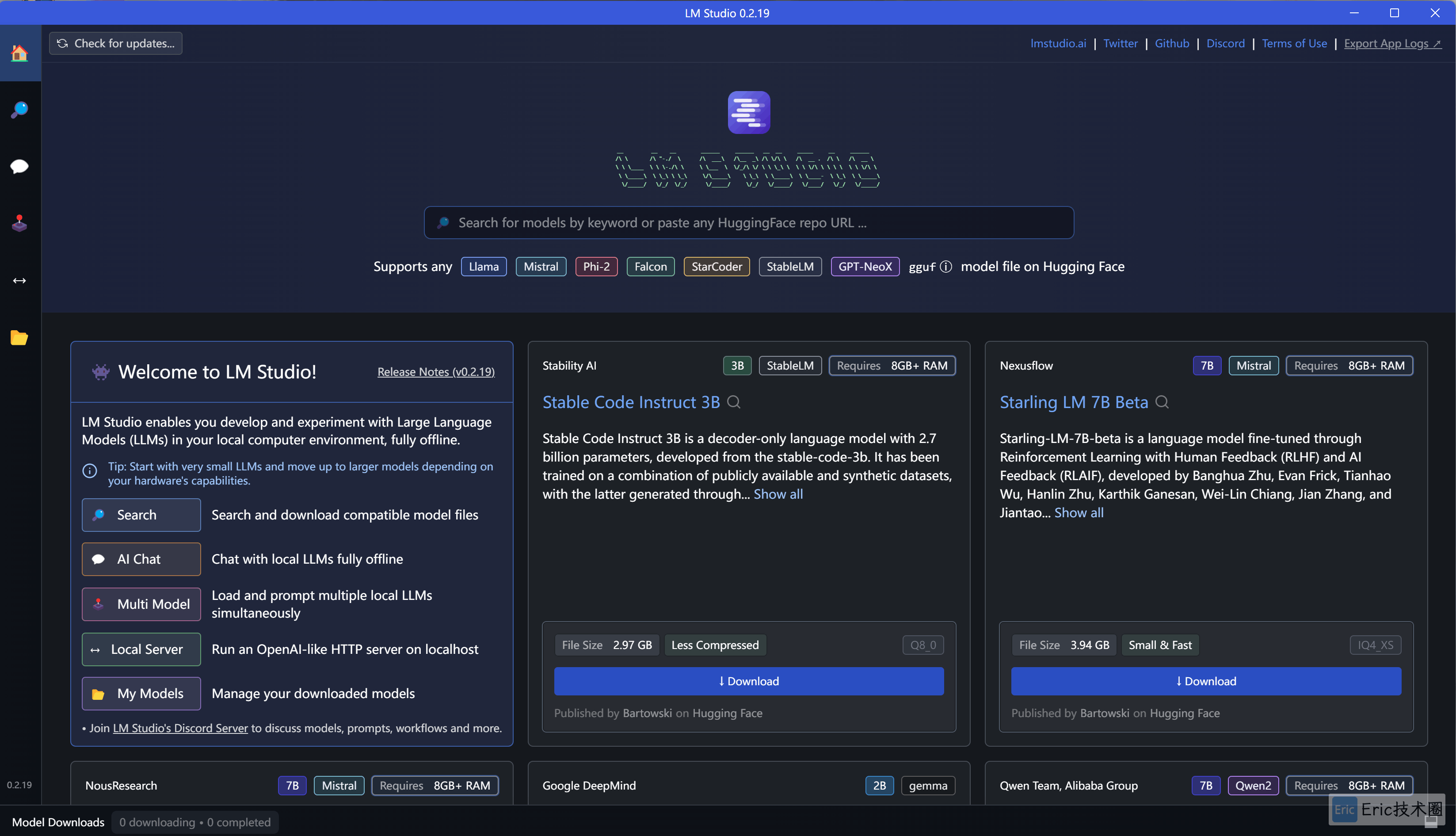Open Release Notes (v0.2.19) link

(436, 371)
